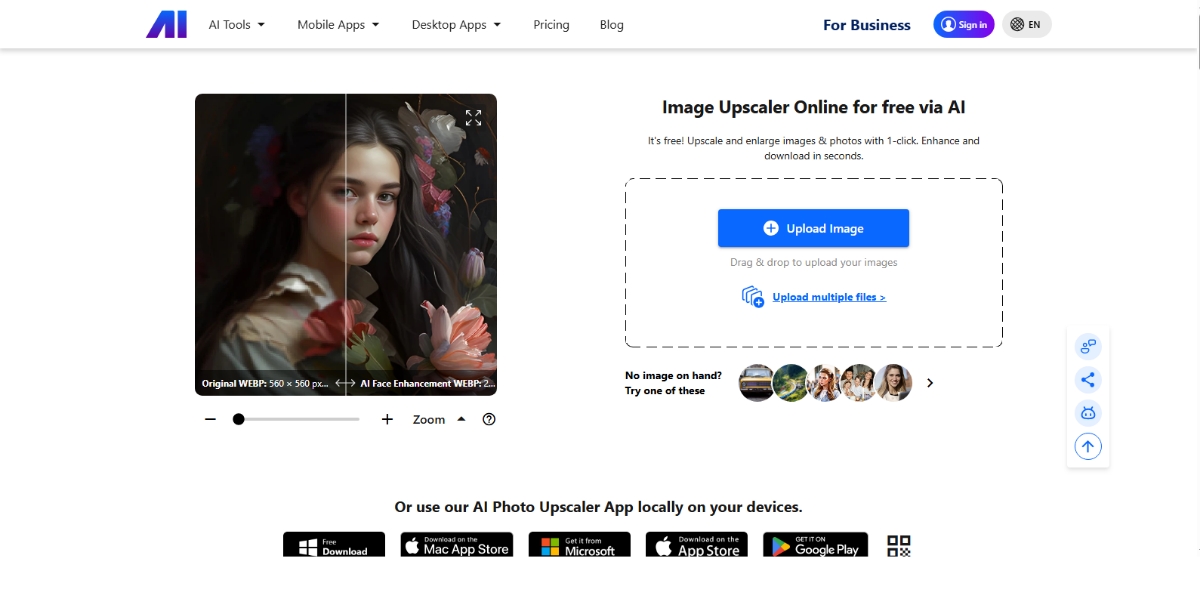Image resolution: width=1200 pixels, height=610 pixels.
Task: Click the iOS App Store download badge
Action: click(697, 544)
